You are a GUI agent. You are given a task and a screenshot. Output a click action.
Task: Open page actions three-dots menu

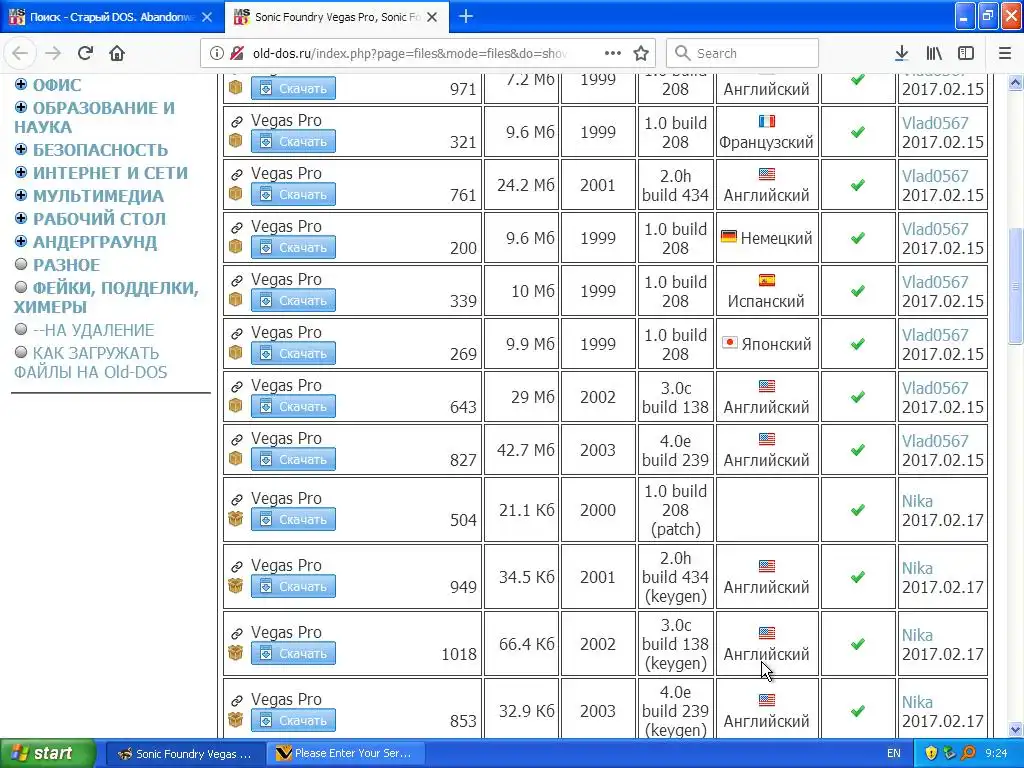(x=613, y=53)
